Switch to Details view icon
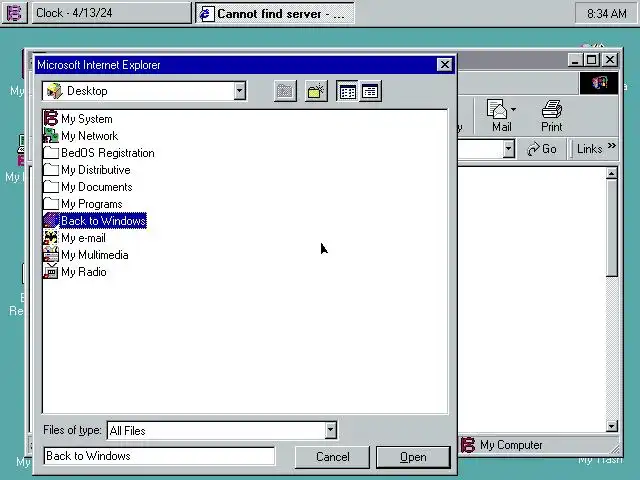This screenshot has width=640, height=480. point(370,91)
